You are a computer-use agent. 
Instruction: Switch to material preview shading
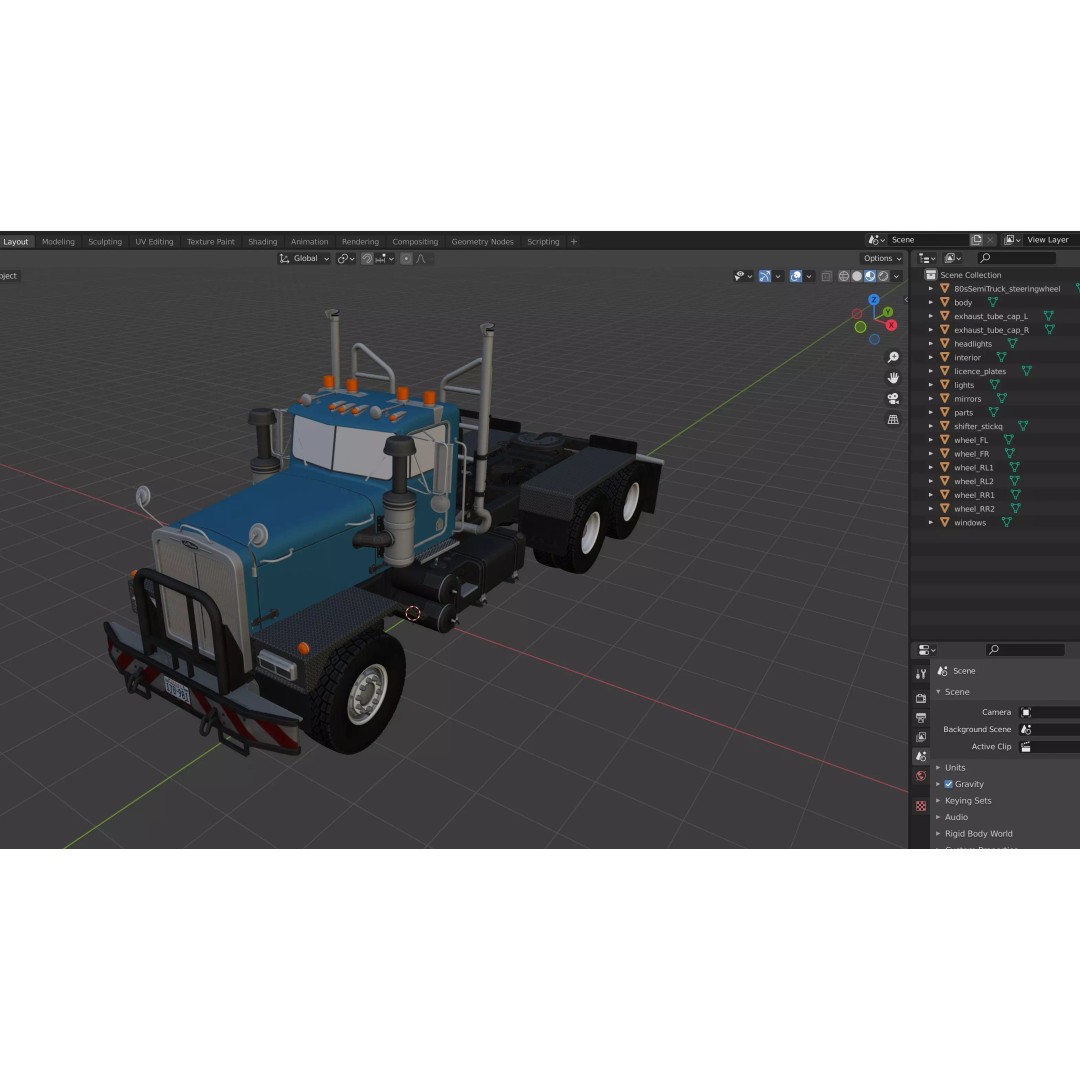tap(870, 276)
